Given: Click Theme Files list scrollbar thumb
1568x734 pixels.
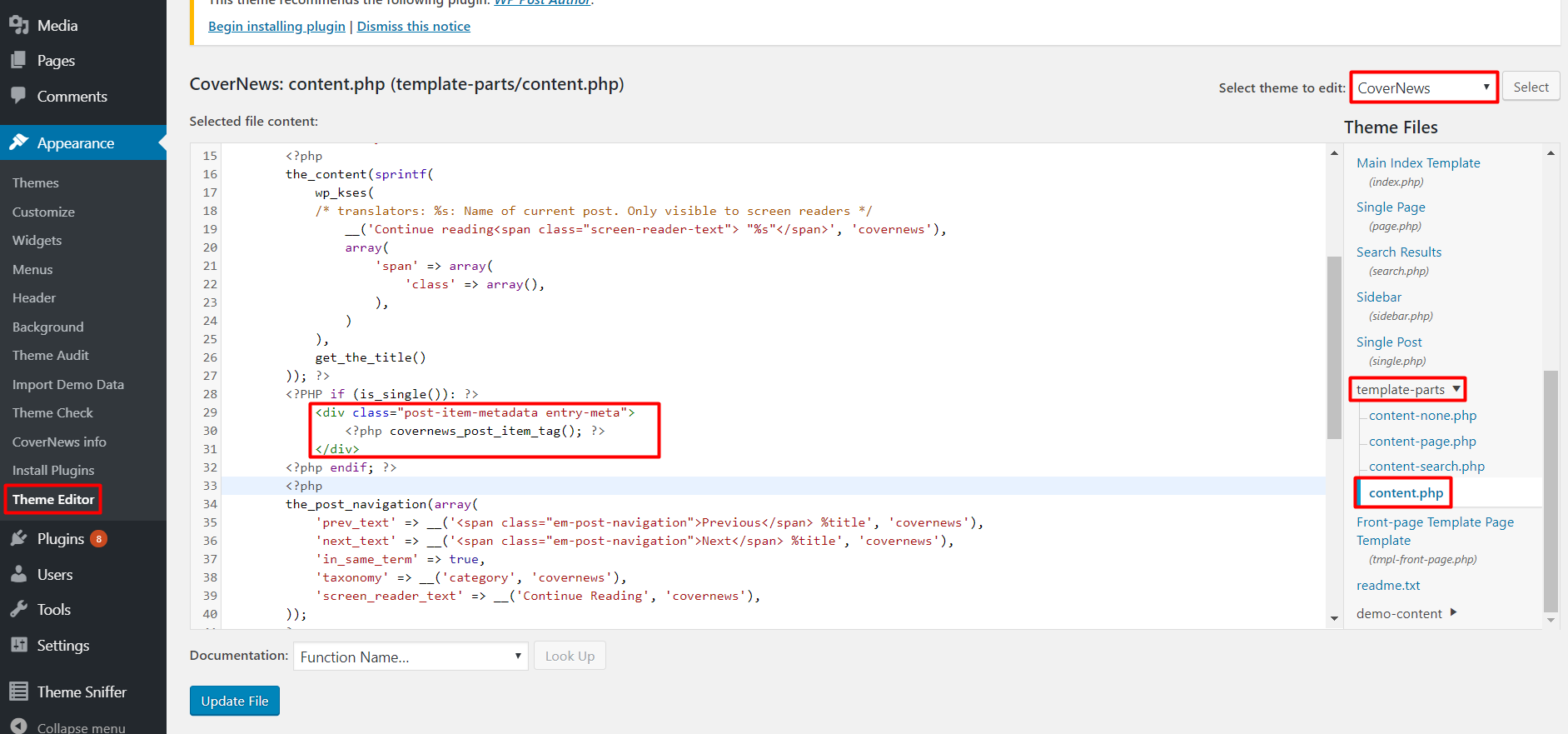Looking at the screenshot, I should pyautogui.click(x=1551, y=492).
